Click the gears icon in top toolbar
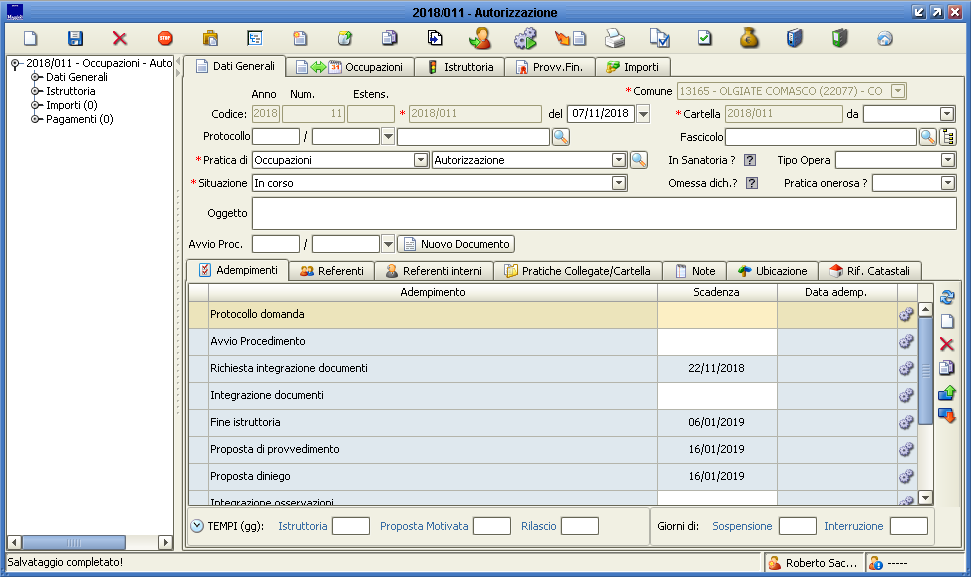The height and width of the screenshot is (577, 971). (525, 39)
